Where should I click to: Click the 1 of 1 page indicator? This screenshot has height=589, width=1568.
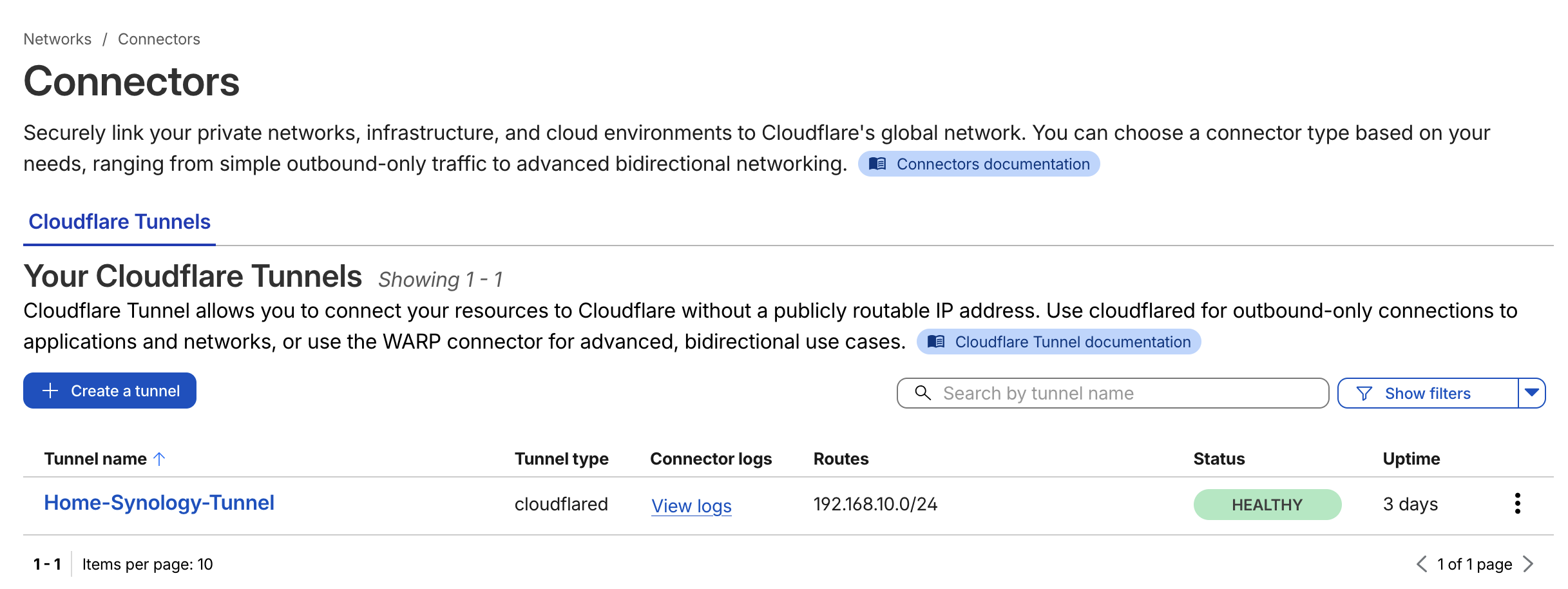pos(1475,565)
